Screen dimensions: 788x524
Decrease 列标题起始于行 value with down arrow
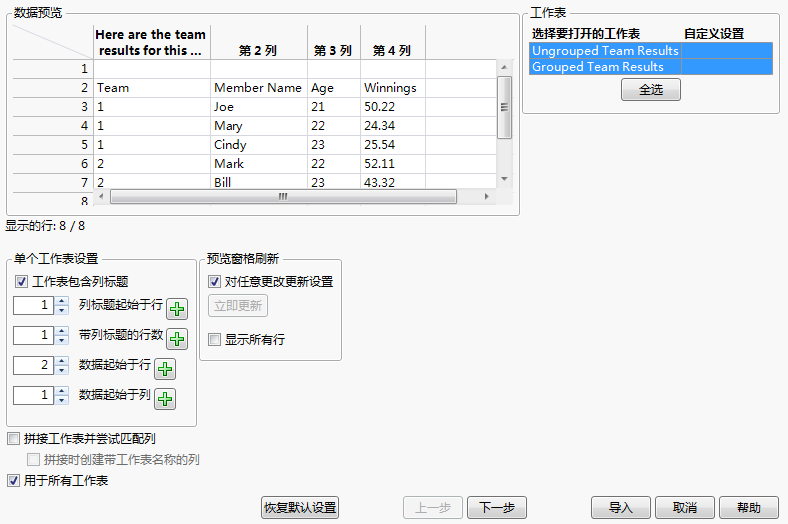point(62,310)
